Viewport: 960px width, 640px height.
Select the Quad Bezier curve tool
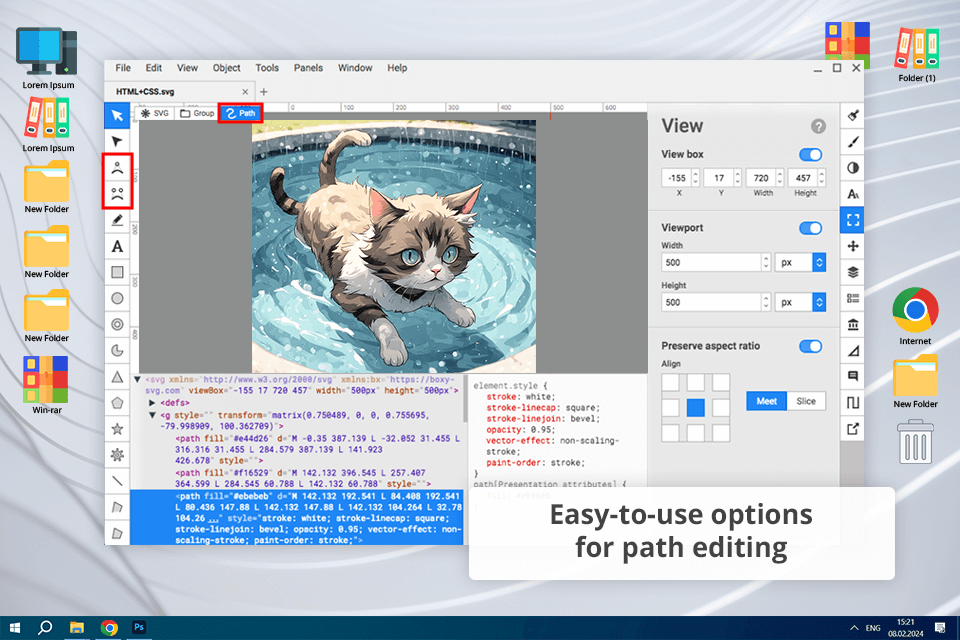[117, 167]
